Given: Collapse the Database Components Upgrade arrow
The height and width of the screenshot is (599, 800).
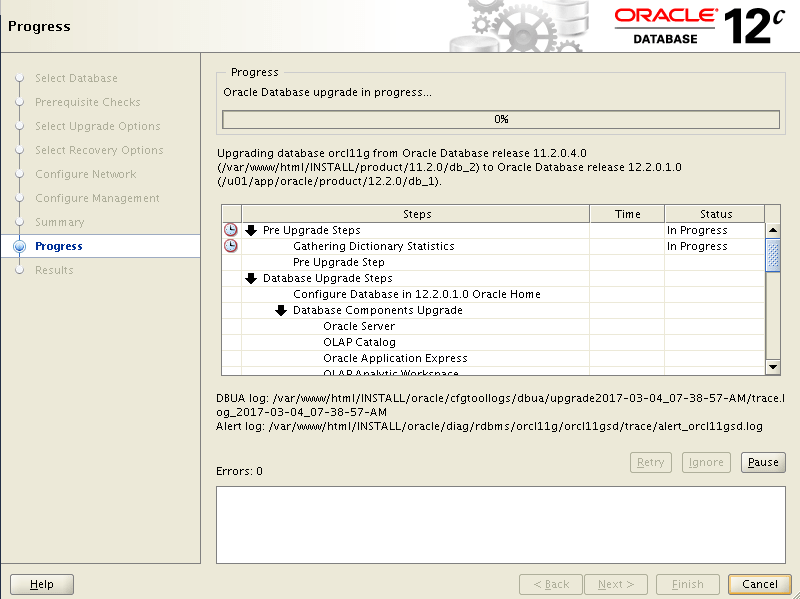Looking at the screenshot, I should (x=281, y=310).
